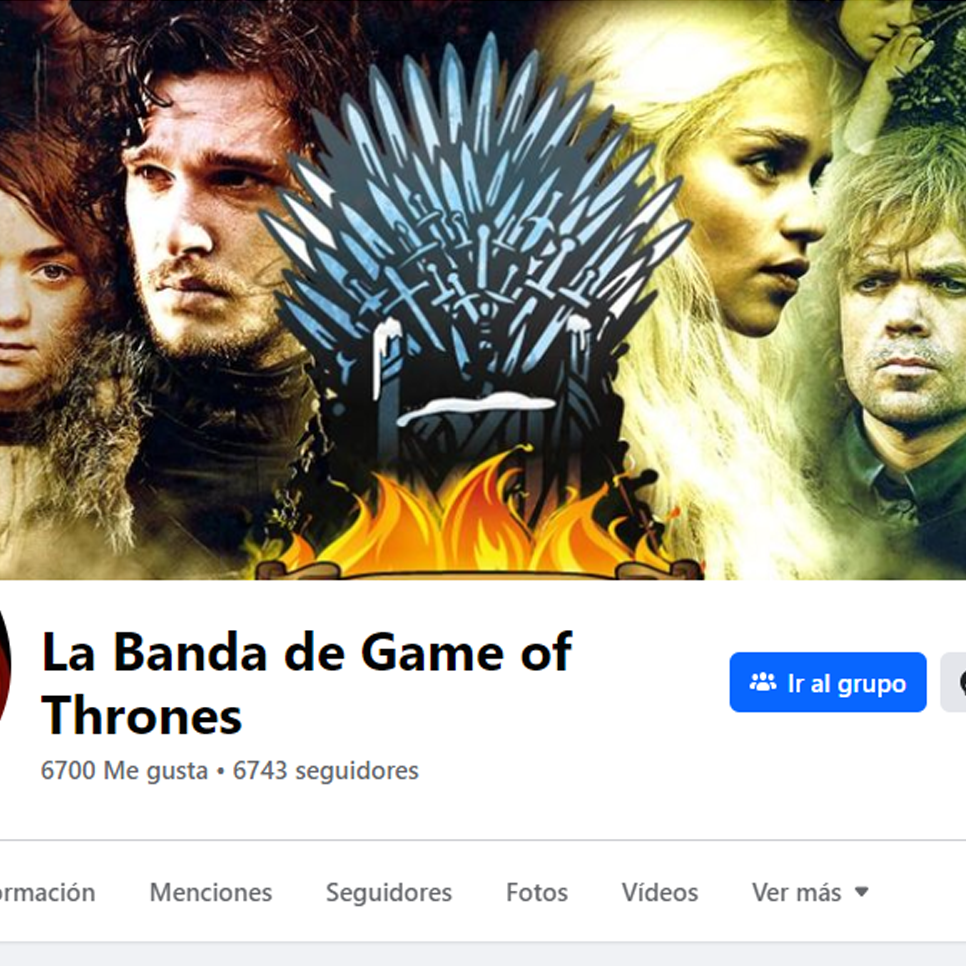Expand the Ver más menu

coord(810,892)
